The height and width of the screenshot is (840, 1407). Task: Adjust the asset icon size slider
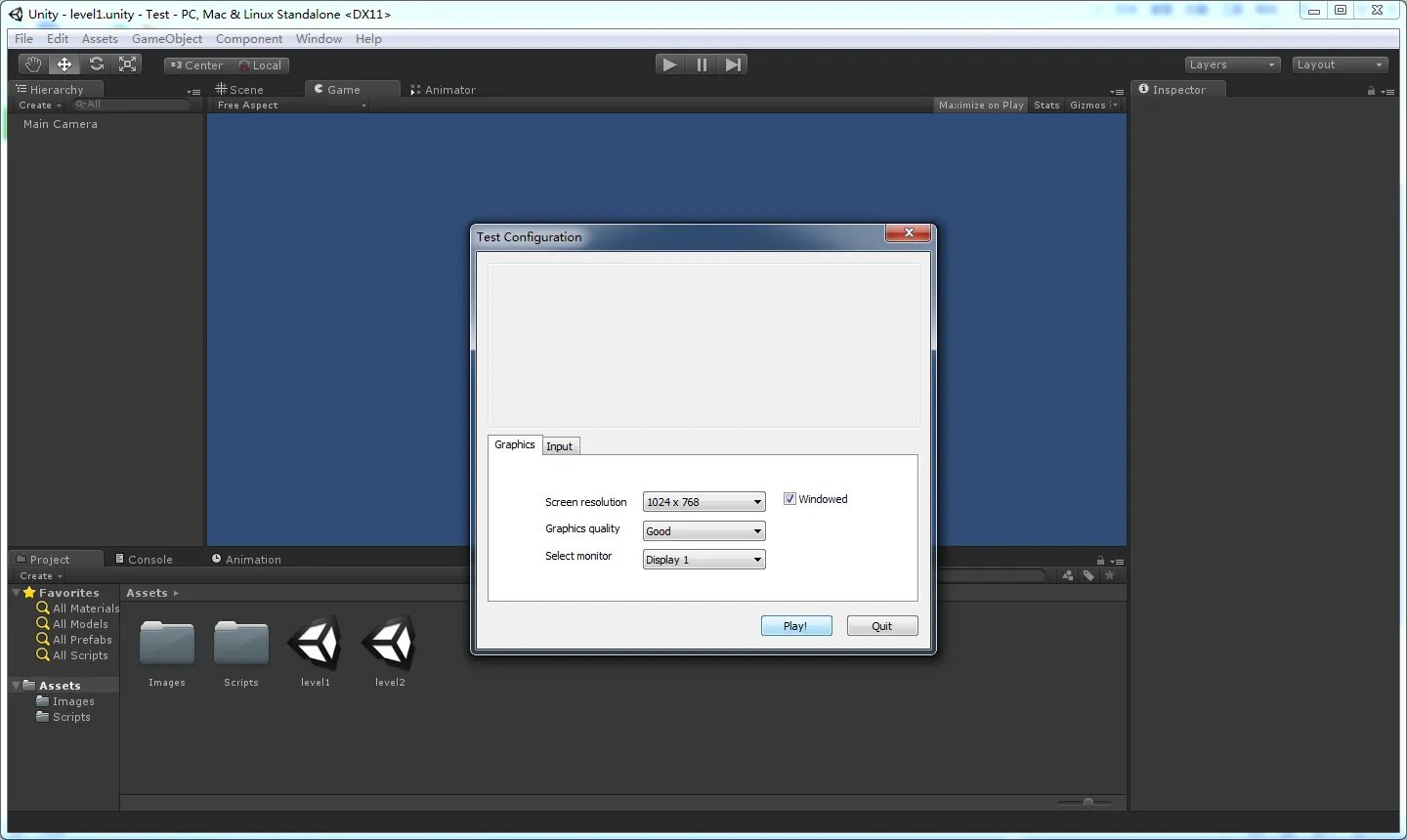click(x=1087, y=803)
